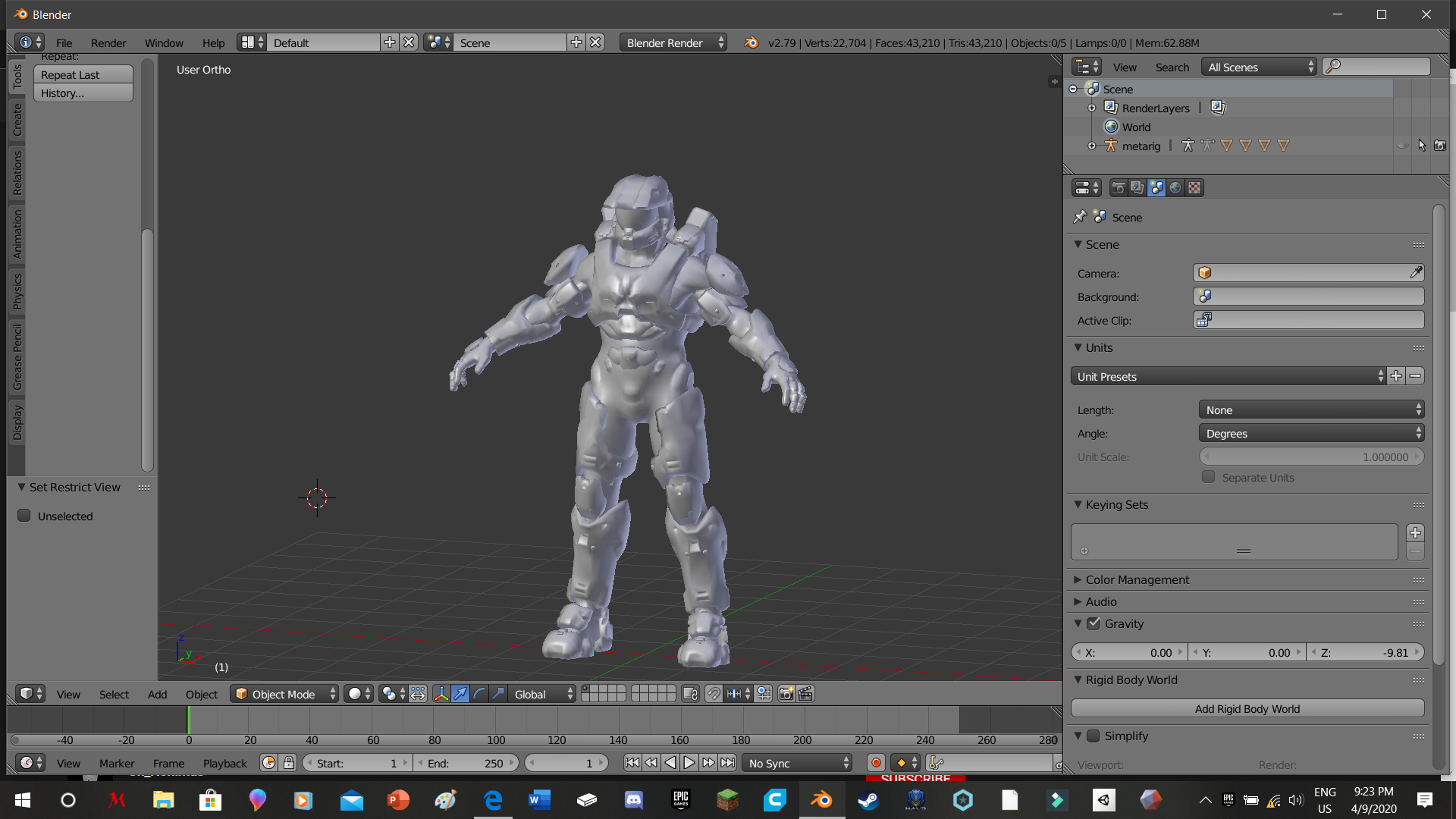Enable the Unselected checkbox

24,516
